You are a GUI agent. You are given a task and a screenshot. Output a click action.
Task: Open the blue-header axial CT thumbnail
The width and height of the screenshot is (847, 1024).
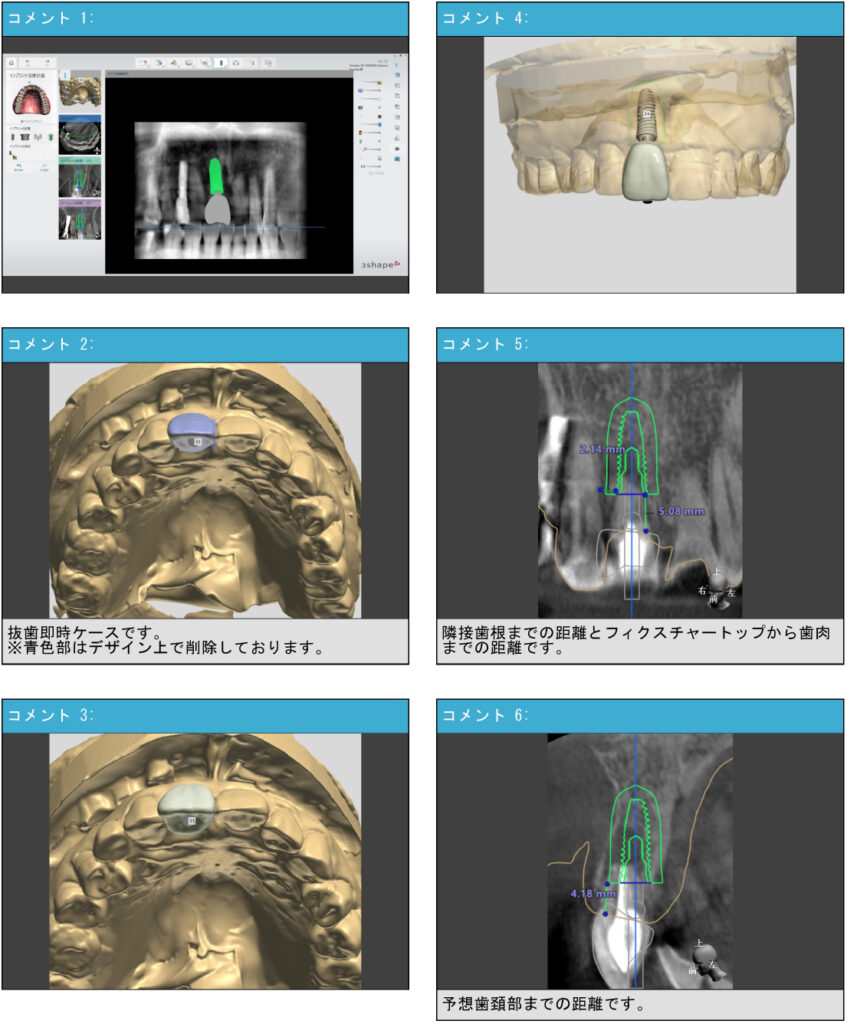coord(78,134)
